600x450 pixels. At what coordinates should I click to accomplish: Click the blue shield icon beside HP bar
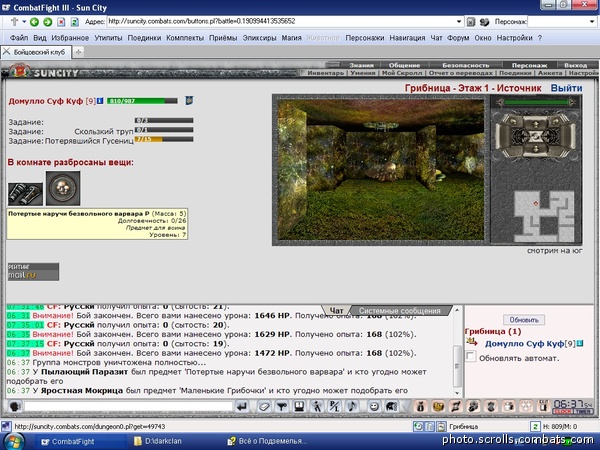pyautogui.click(x=189, y=101)
